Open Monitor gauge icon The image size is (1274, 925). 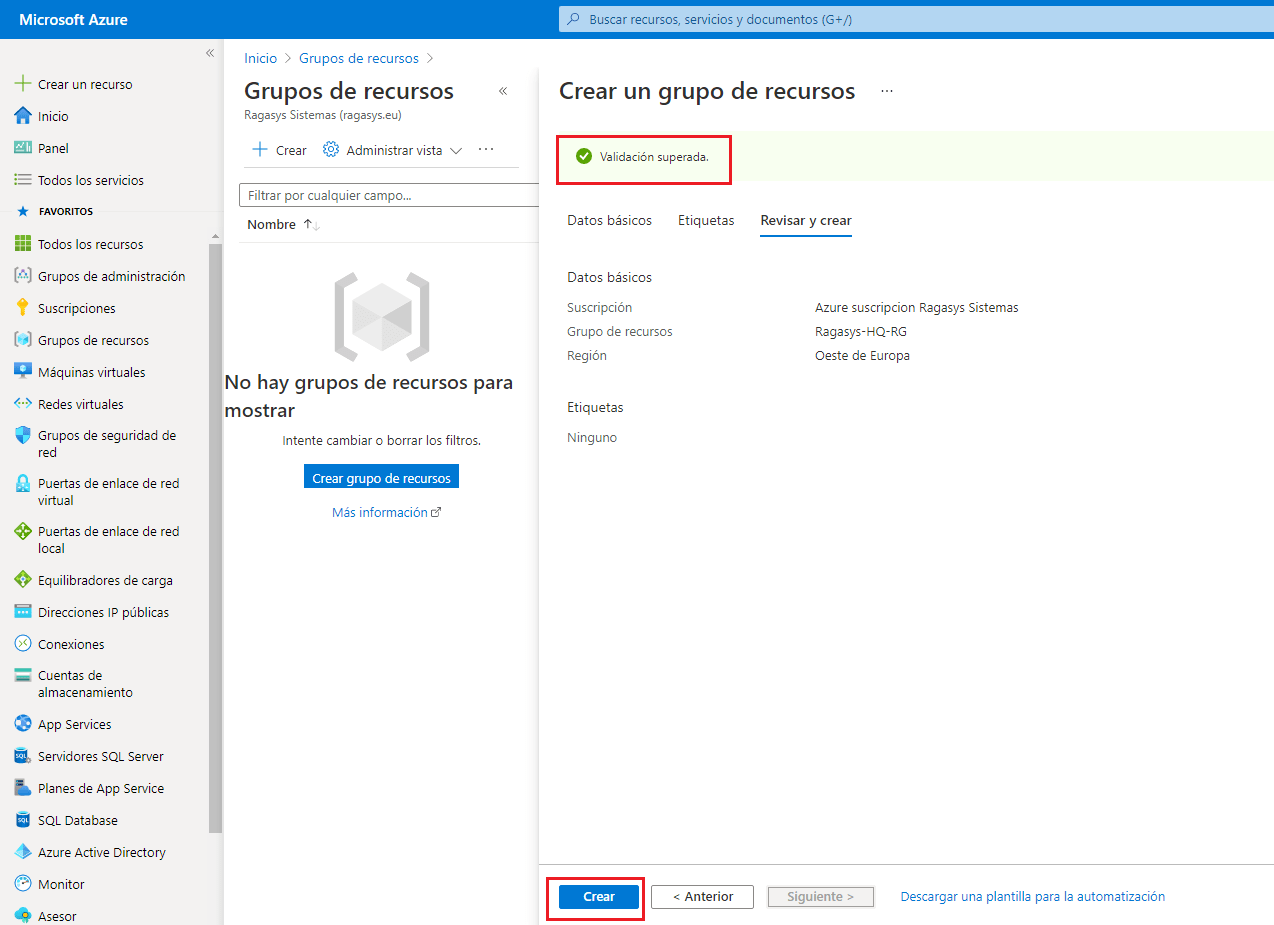pyautogui.click(x=23, y=884)
